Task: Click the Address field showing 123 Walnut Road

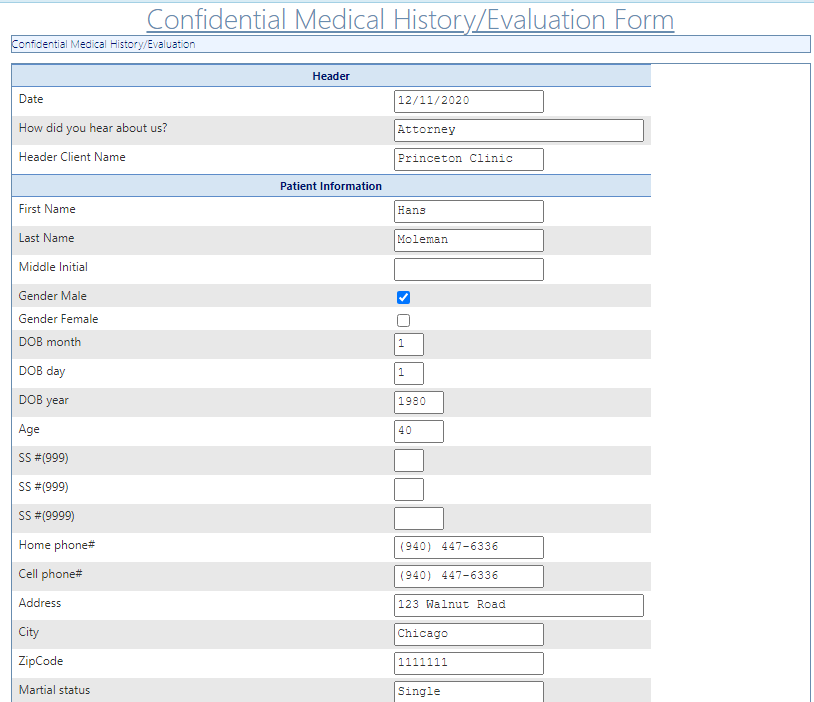Action: click(518, 605)
